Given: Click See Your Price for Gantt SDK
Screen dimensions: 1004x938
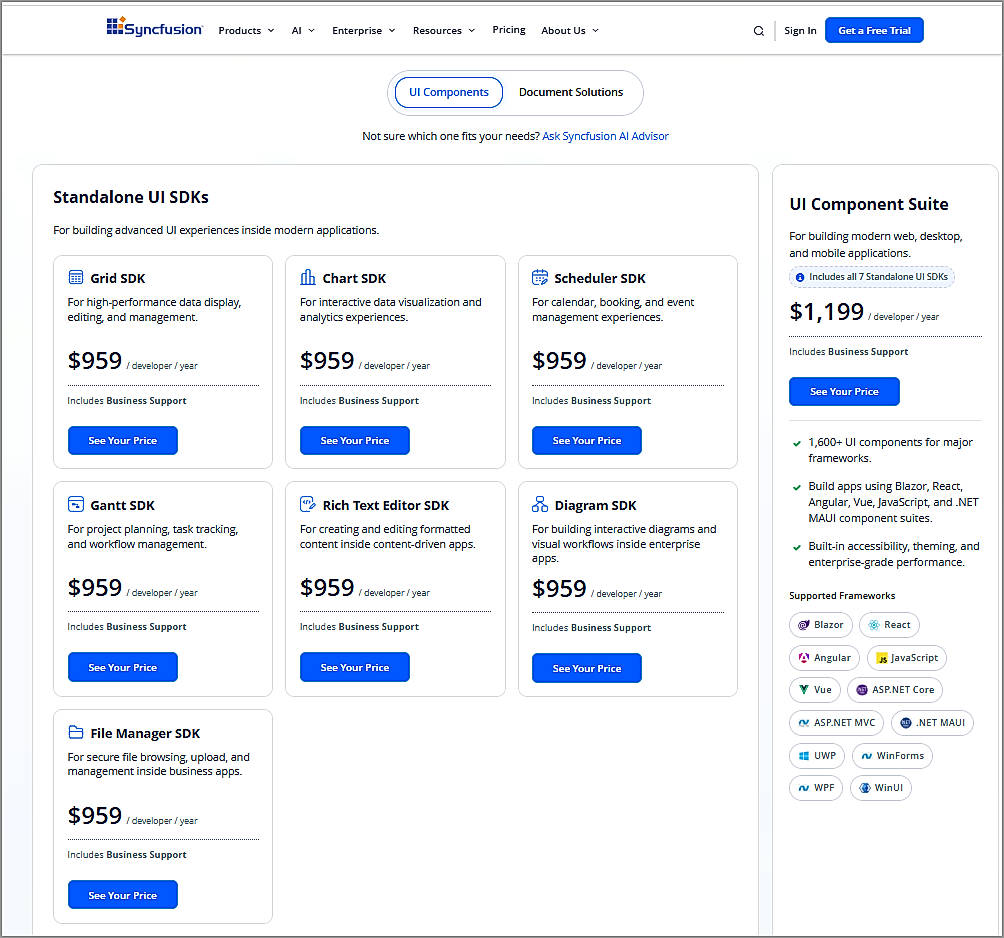Looking at the screenshot, I should tap(123, 667).
